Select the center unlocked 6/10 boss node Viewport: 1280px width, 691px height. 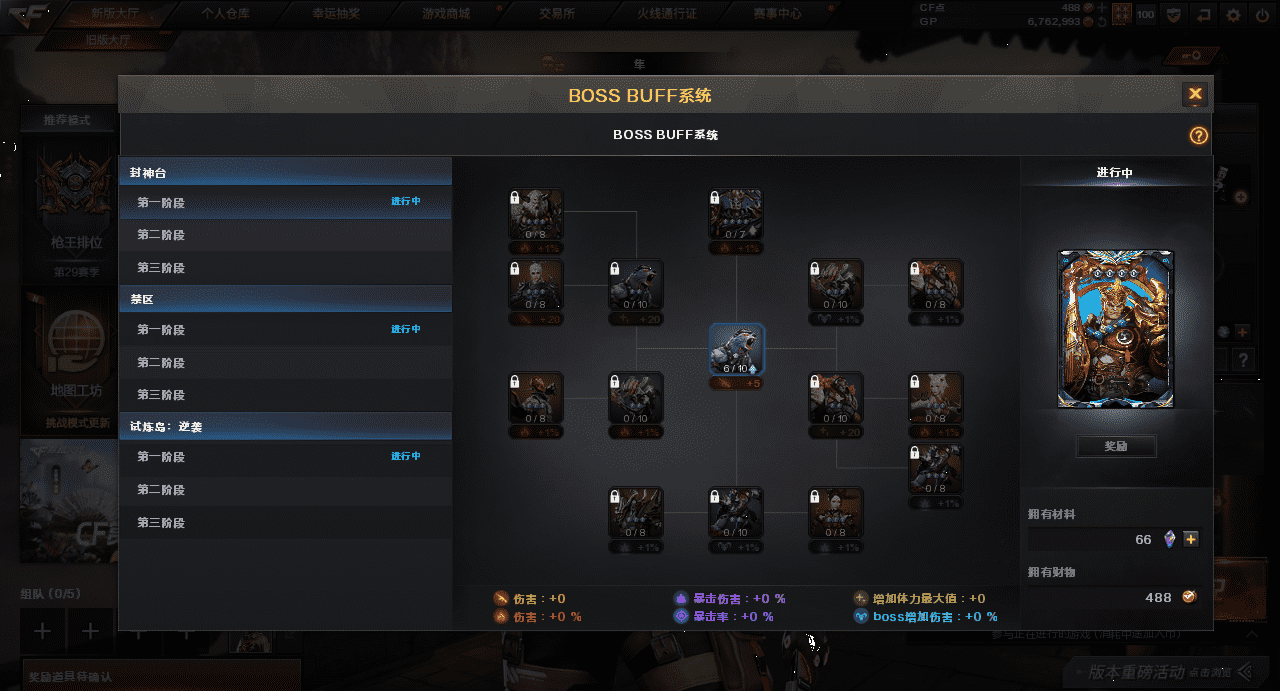[x=736, y=349]
